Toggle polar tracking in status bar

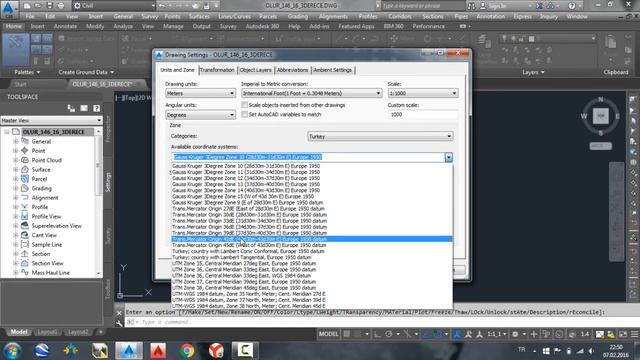[389, 334]
